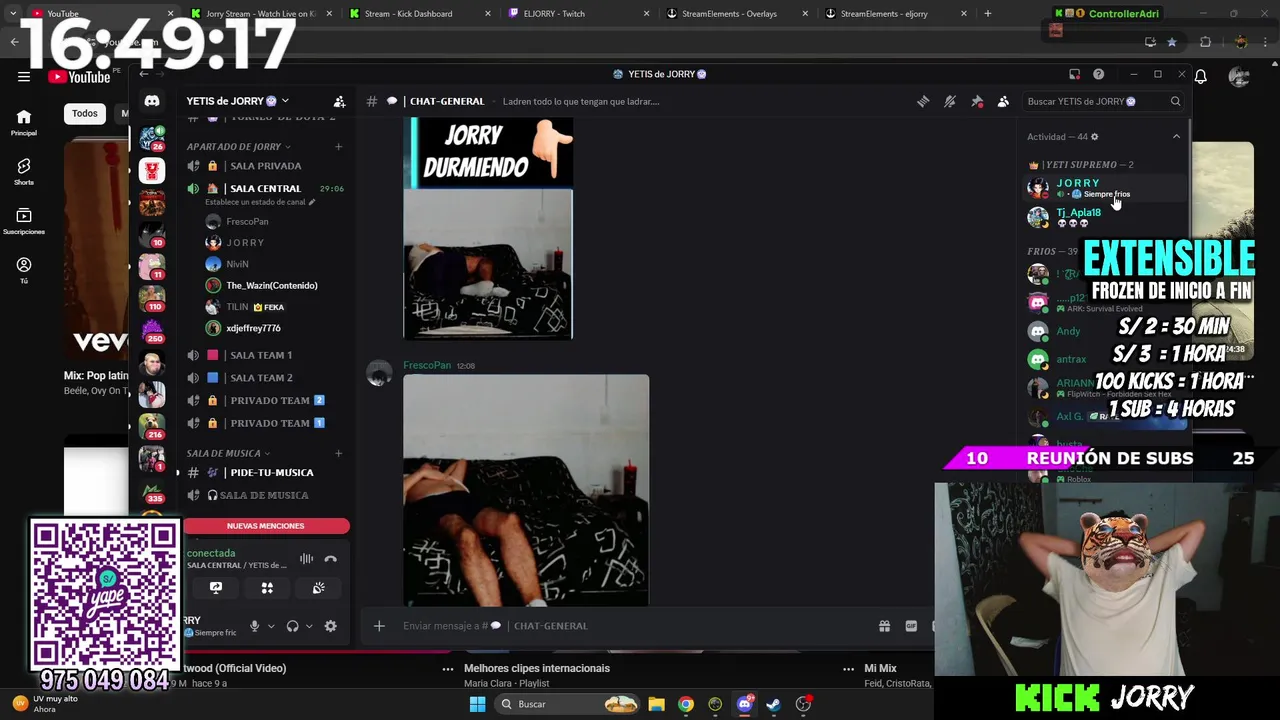
Task: Select server icon with 110 badge
Action: (x=152, y=299)
